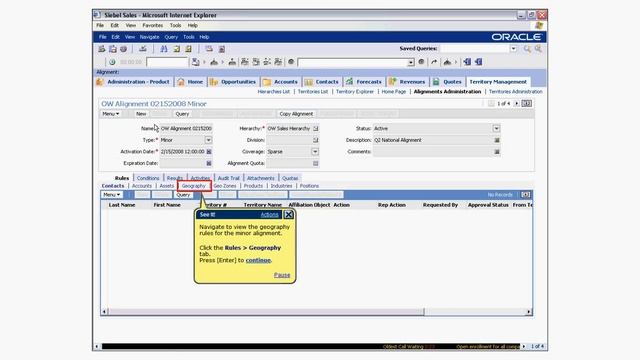Open the Siebel Query menu
The height and width of the screenshot is (360, 640).
(x=171, y=37)
